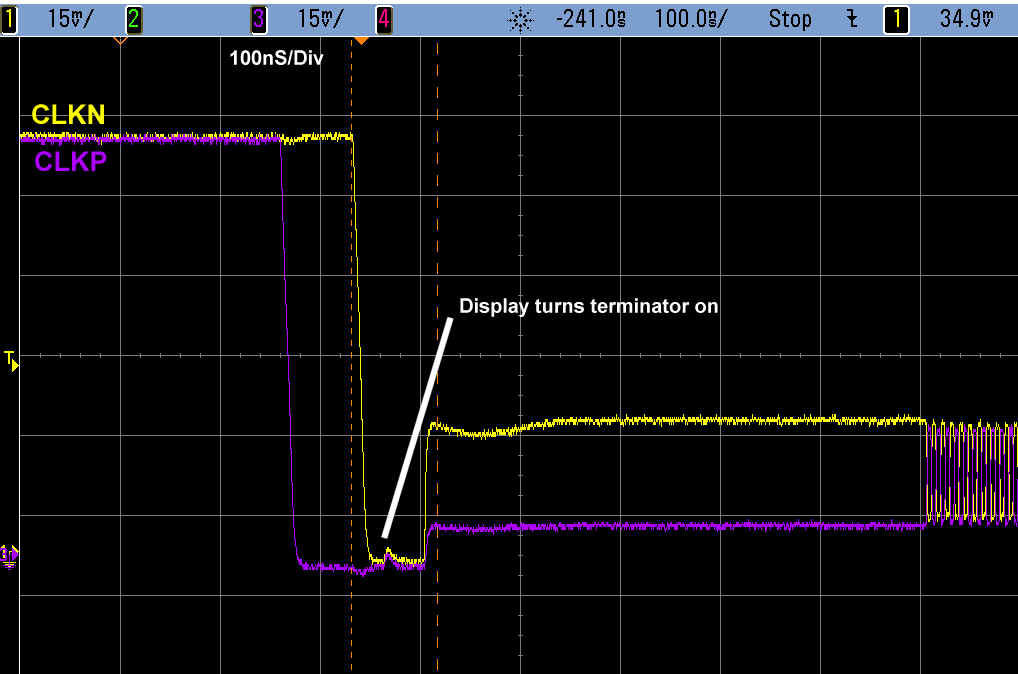Screen dimensions: 1018x674
Task: Click the yellow CLKN trace label
Action: pyautogui.click(x=68, y=115)
